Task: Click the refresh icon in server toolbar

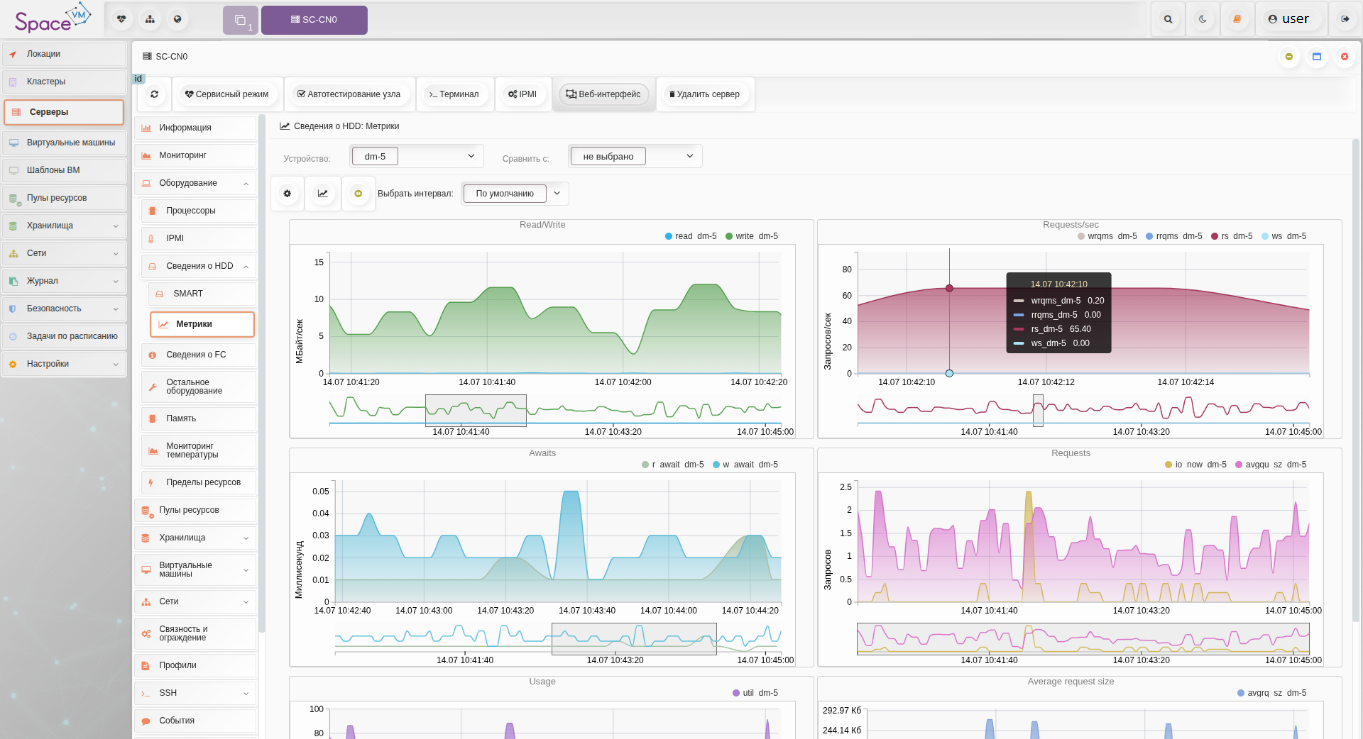Action: (154, 94)
